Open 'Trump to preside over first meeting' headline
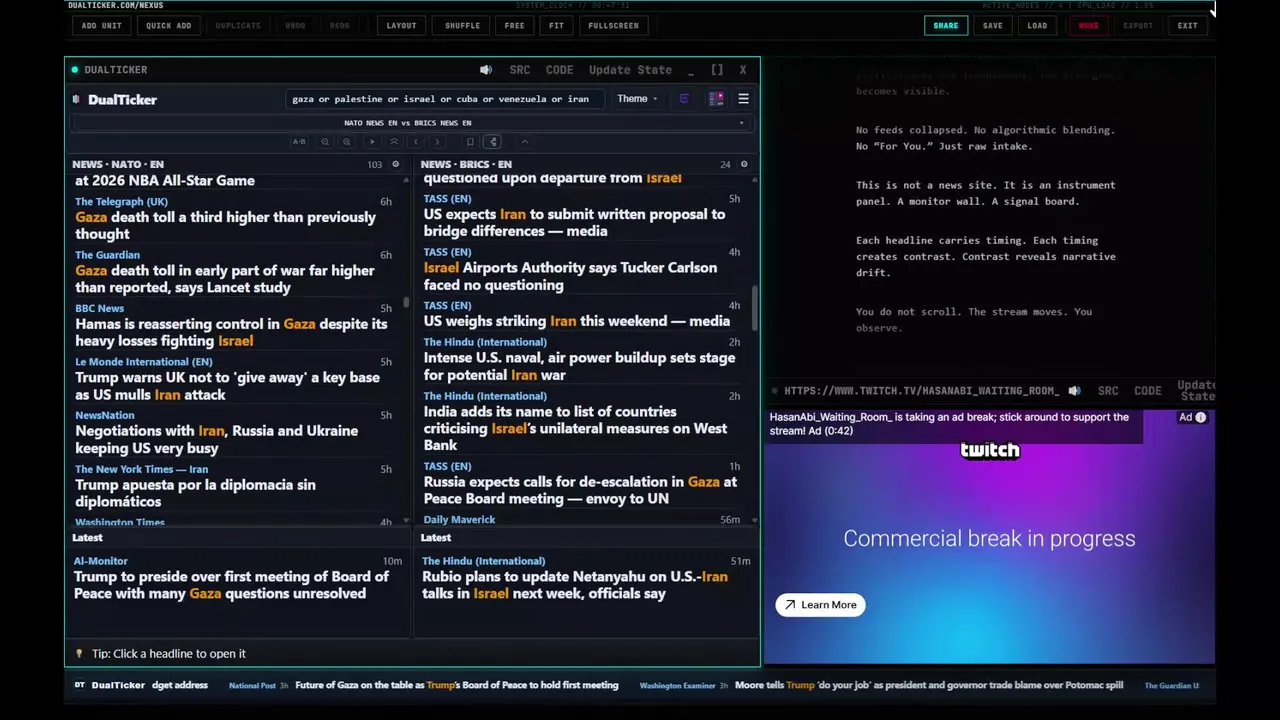 231,585
